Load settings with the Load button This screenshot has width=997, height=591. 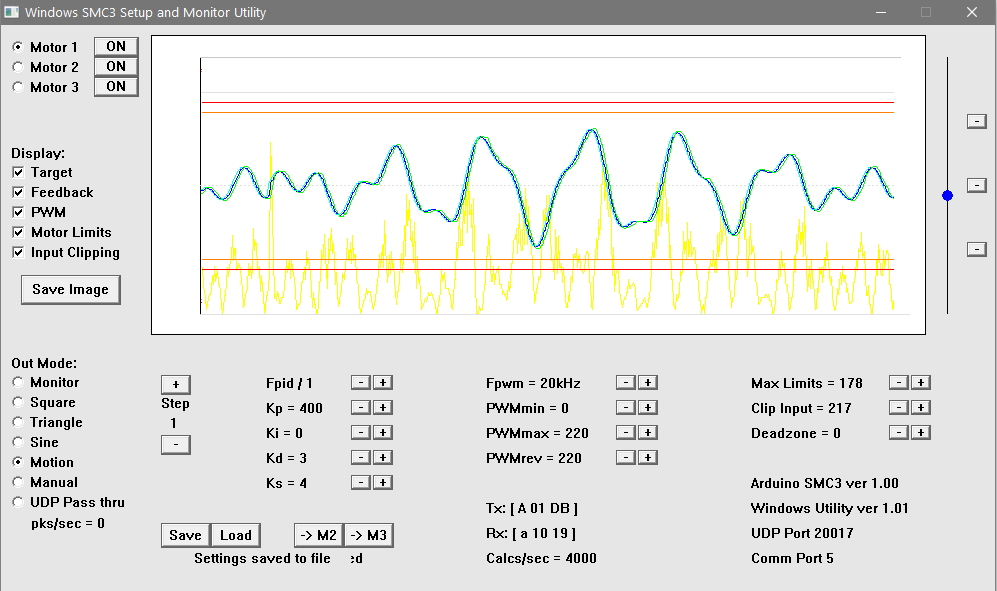(x=236, y=535)
